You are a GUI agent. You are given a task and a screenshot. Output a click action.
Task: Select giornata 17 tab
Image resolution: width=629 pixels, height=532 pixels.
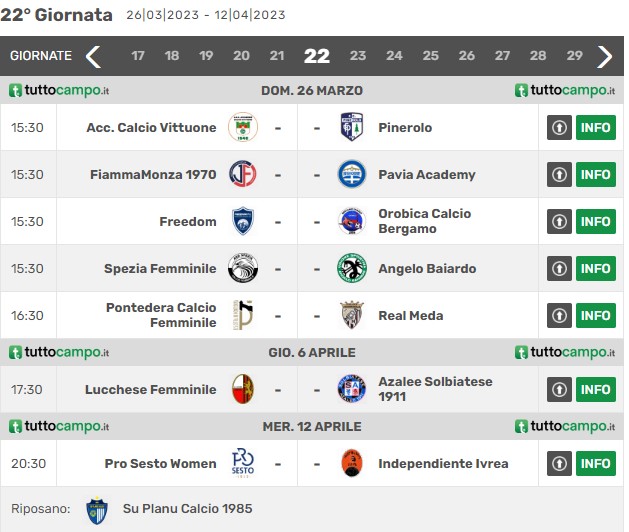pos(138,55)
